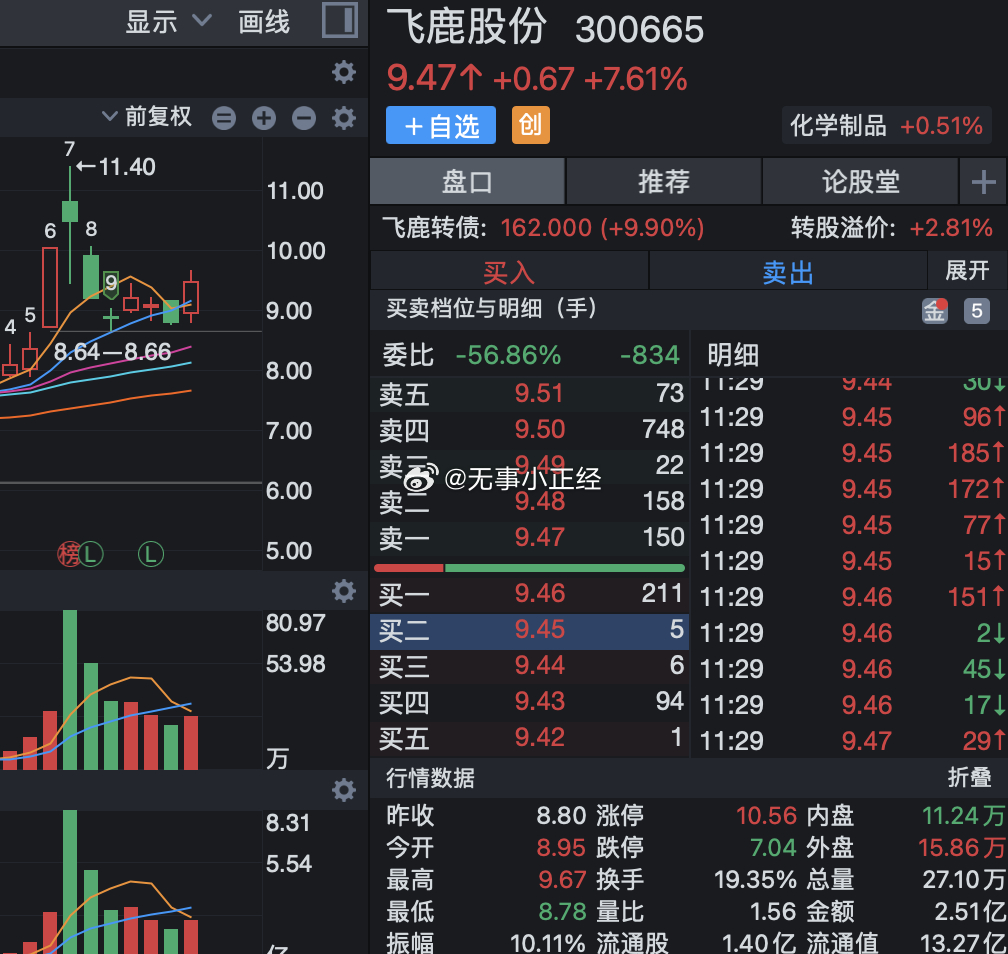This screenshot has width=1008, height=954.
Task: Select the 卖一 9.47 order row
Action: tap(530, 537)
